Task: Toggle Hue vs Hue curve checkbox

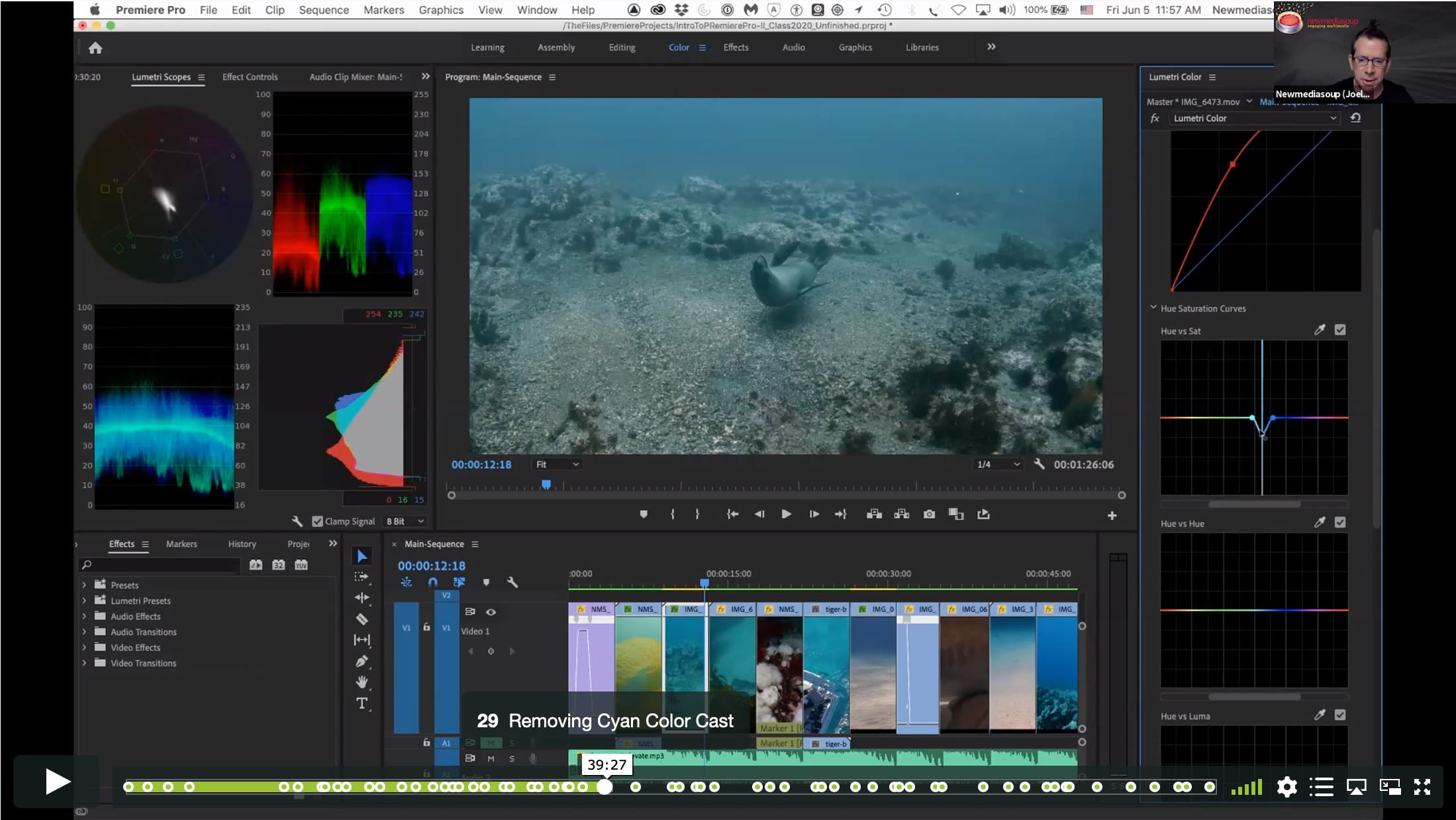Action: coord(1340,523)
